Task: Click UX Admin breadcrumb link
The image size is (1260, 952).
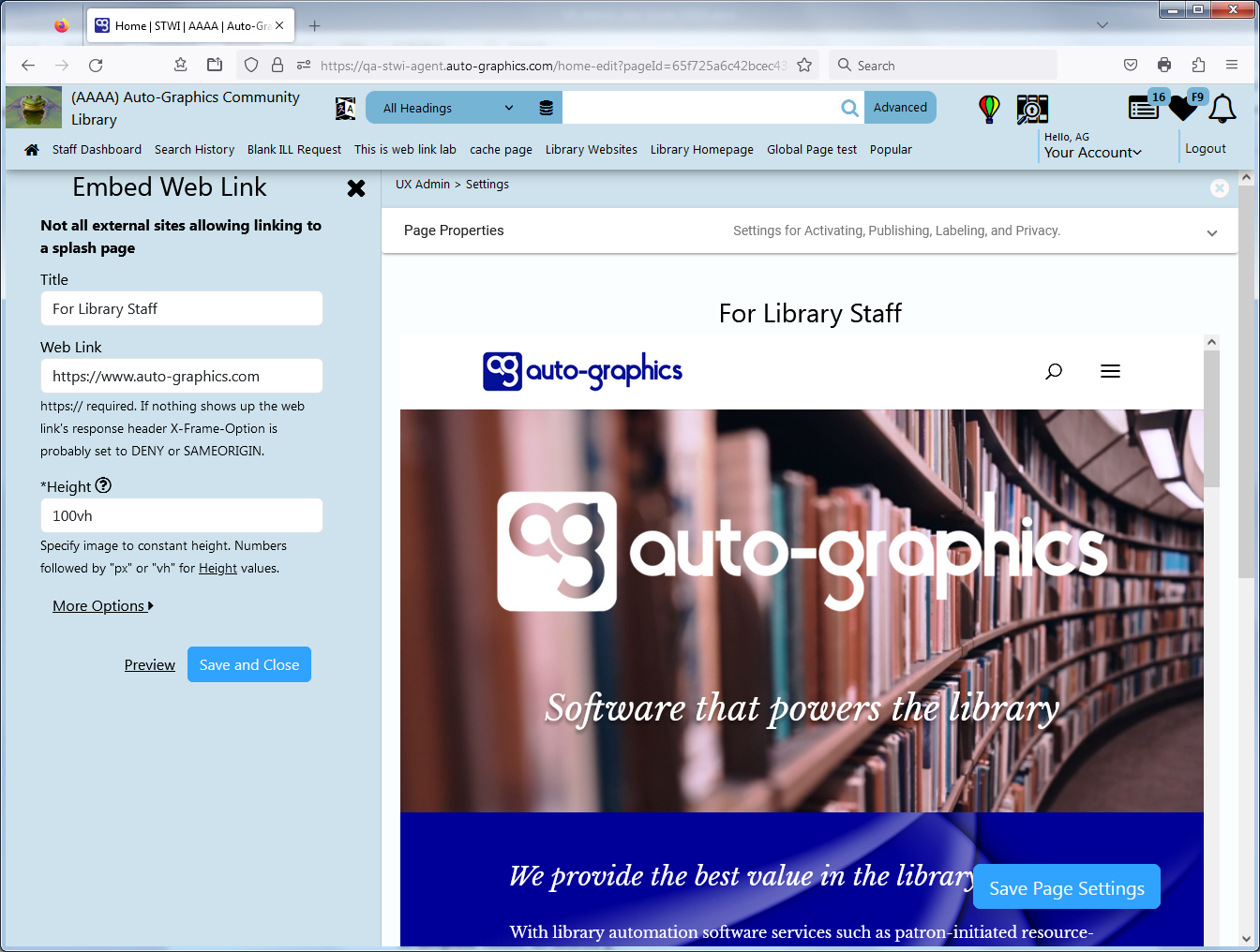Action: [423, 185]
